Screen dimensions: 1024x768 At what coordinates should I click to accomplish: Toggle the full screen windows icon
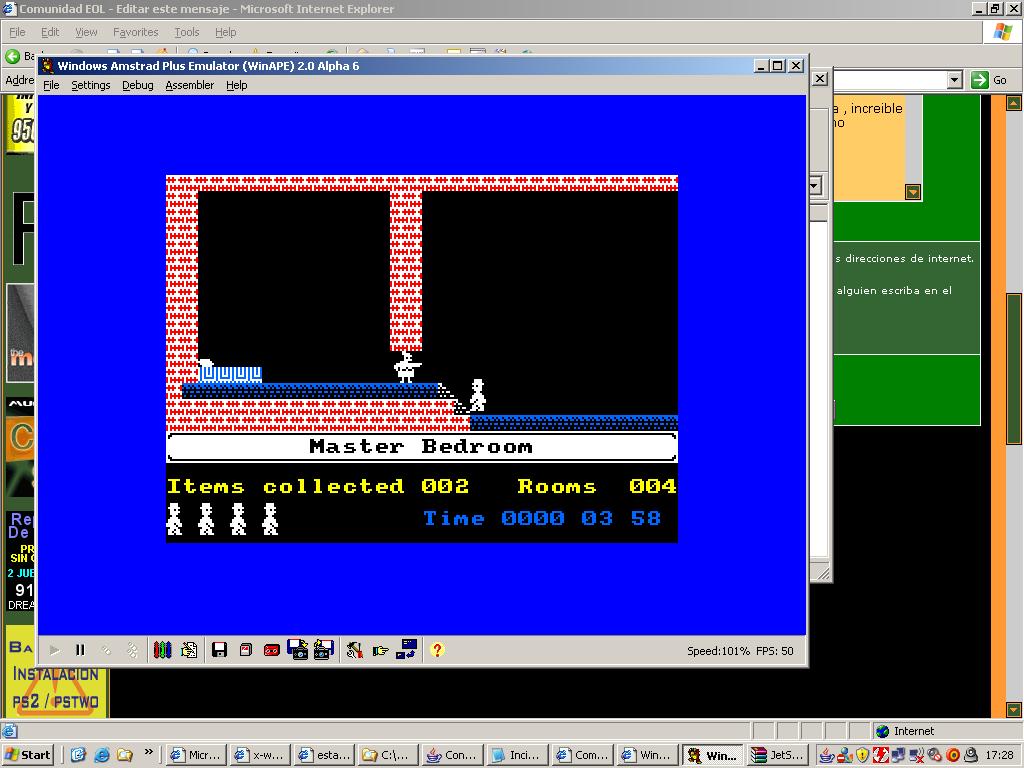pyautogui.click(x=406, y=649)
